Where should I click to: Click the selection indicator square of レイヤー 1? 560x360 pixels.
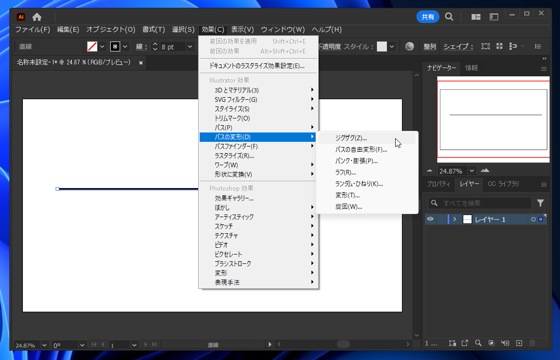click(541, 219)
